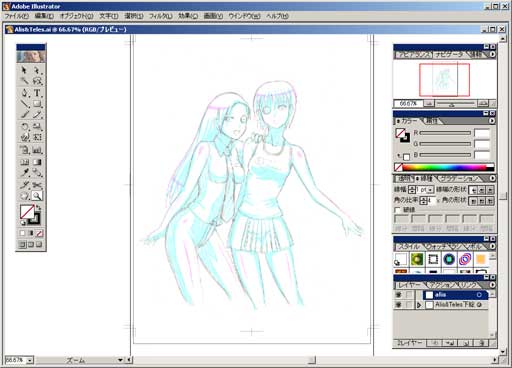This screenshot has width=512, height=368.
Task: Select the Rotate tool
Action: [x=24, y=126]
